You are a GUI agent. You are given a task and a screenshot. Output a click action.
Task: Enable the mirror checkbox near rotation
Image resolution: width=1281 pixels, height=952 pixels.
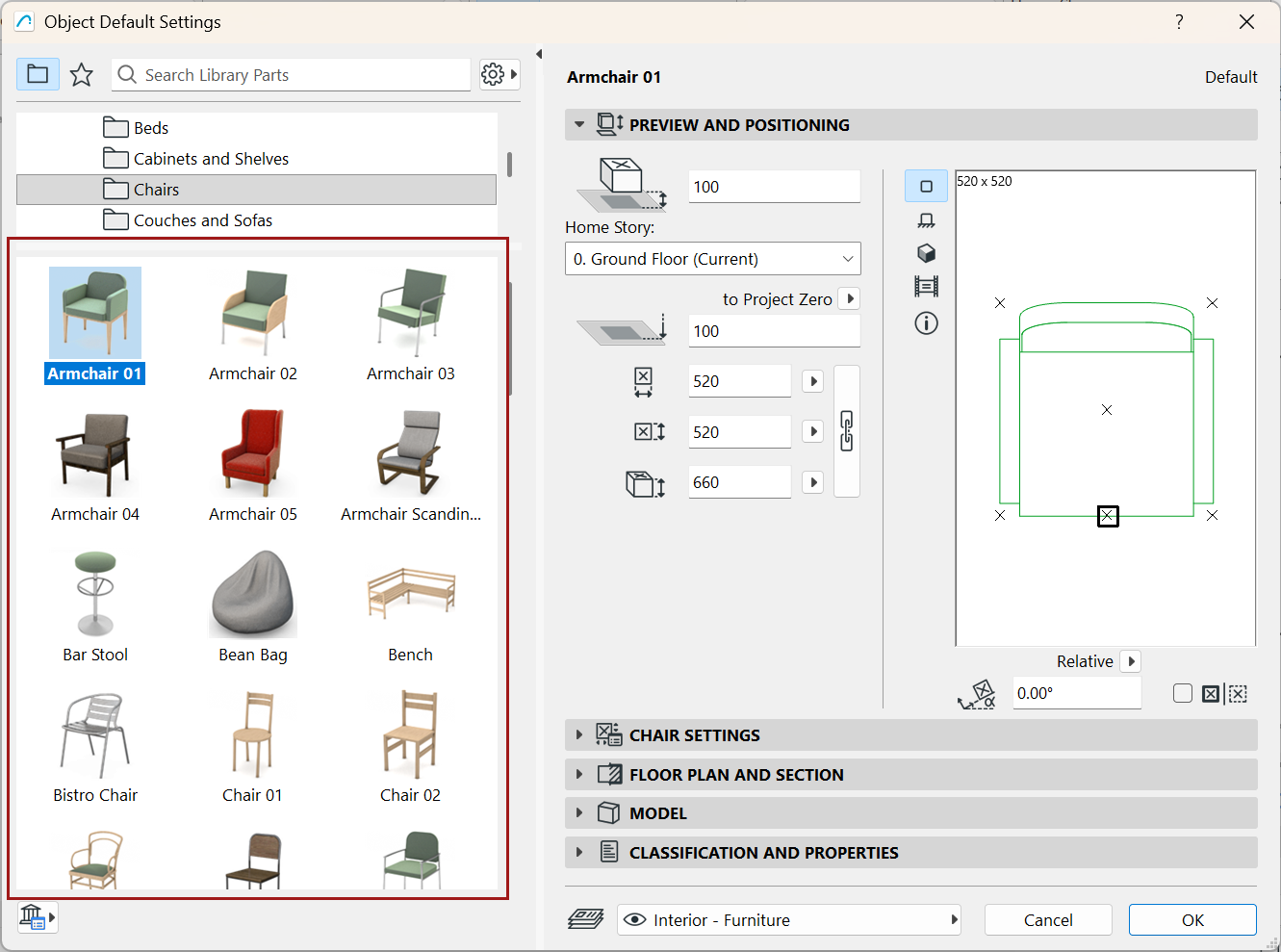click(1183, 693)
